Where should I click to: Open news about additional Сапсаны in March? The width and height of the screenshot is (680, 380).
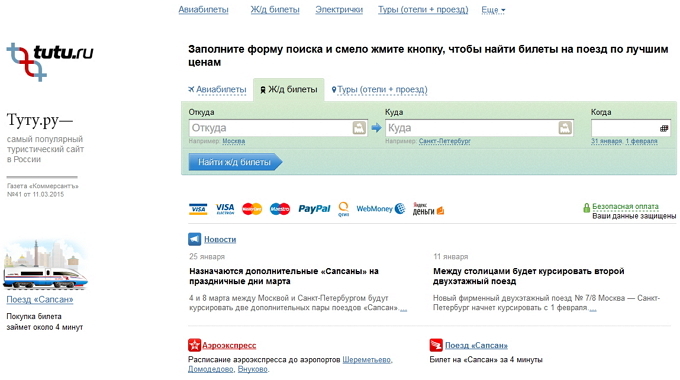[284, 276]
